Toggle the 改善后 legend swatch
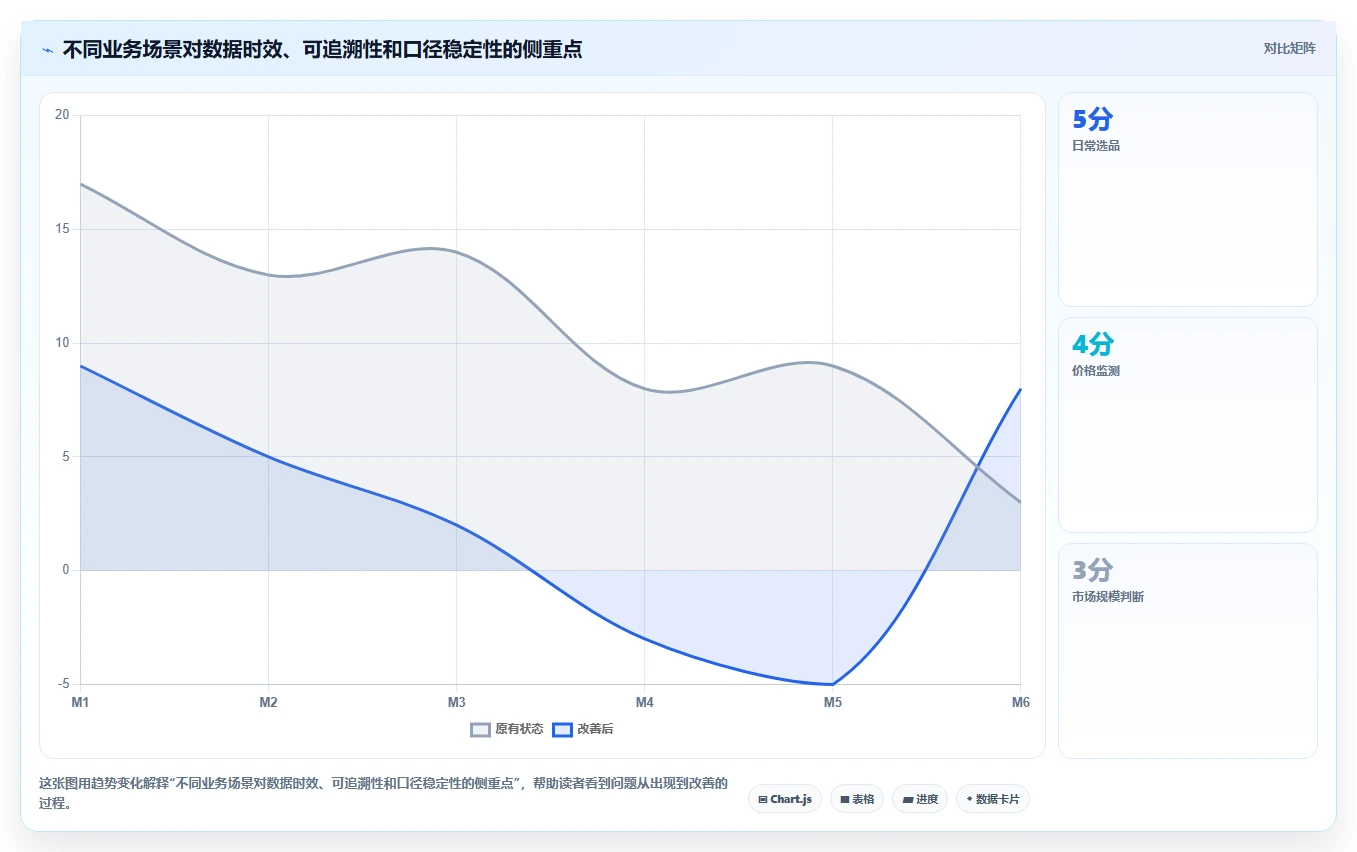Viewport: 1357px width, 852px height. [x=563, y=729]
